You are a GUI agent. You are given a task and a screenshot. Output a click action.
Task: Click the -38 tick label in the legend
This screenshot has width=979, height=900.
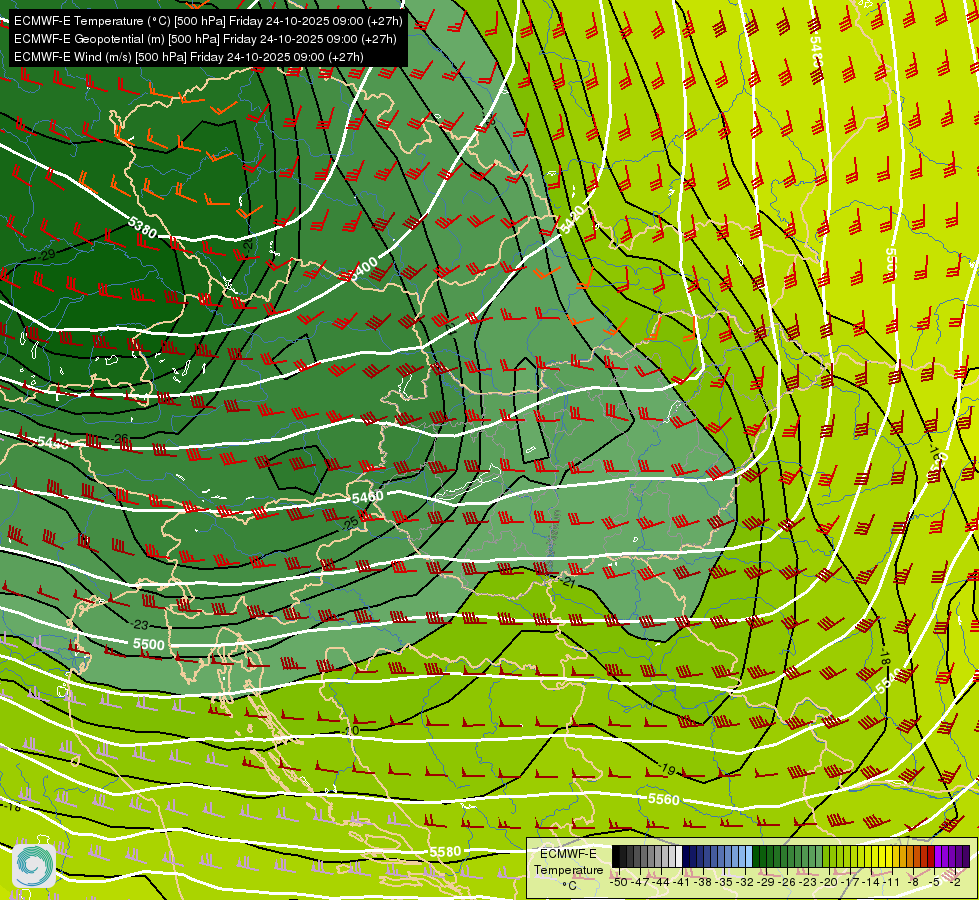click(702, 883)
